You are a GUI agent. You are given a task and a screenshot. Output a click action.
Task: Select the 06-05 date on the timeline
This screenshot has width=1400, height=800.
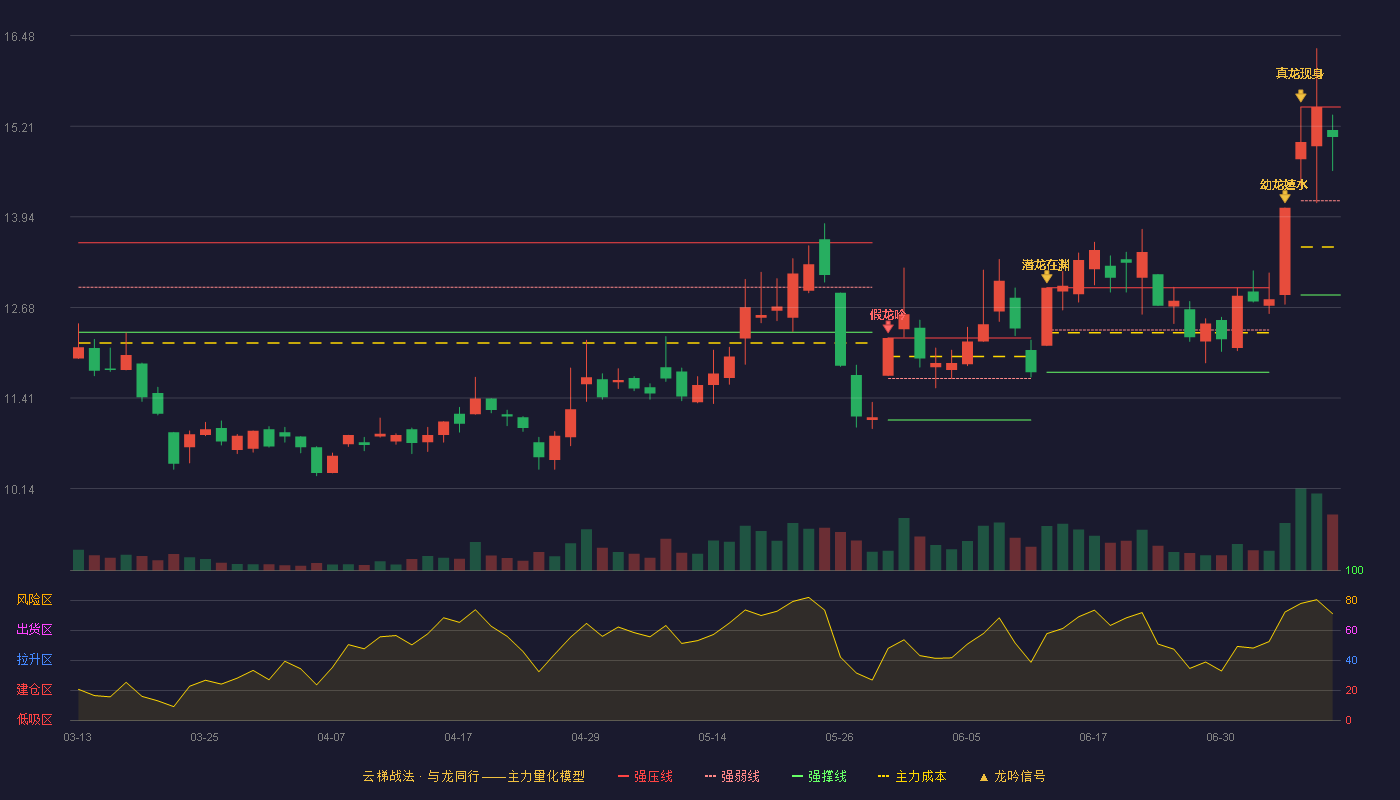point(966,737)
